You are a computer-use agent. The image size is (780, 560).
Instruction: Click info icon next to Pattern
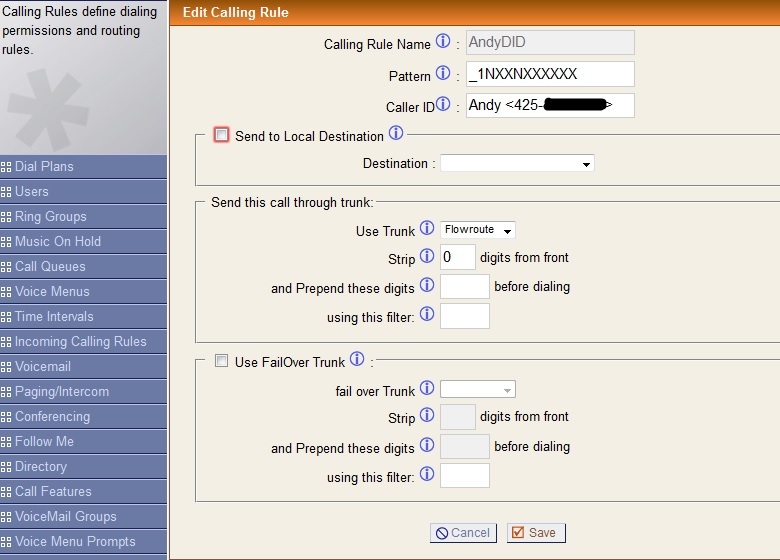point(443,73)
